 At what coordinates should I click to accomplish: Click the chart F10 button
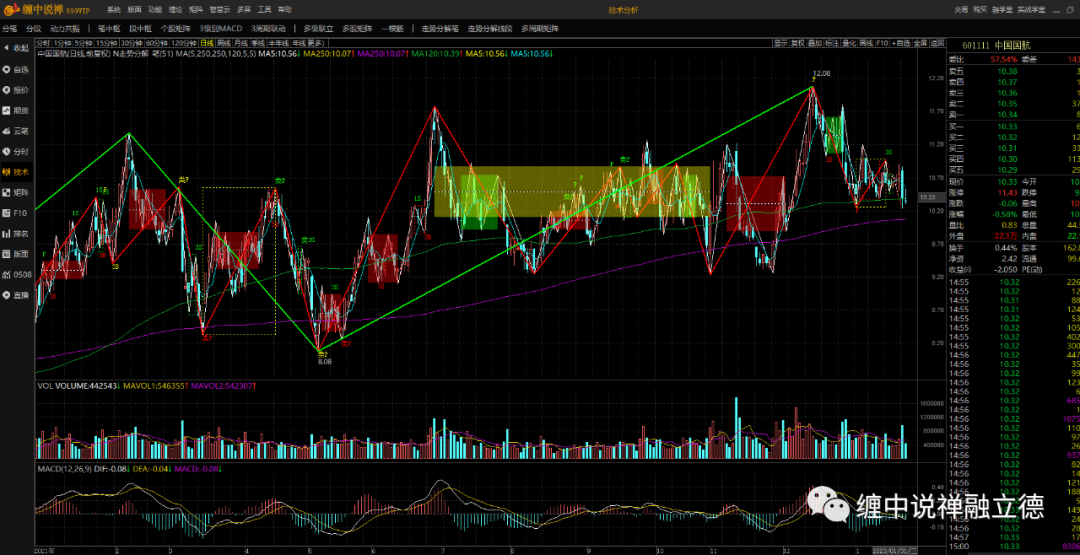(x=882, y=43)
